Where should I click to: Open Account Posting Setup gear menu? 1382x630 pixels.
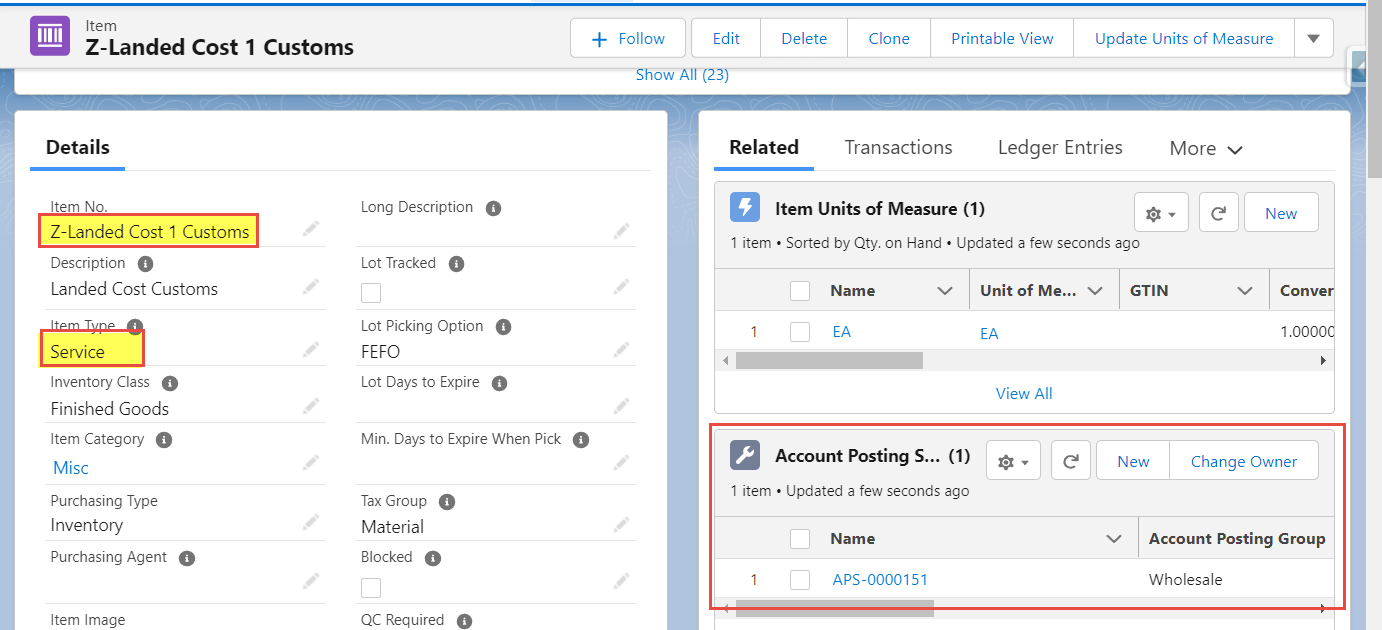point(1013,461)
